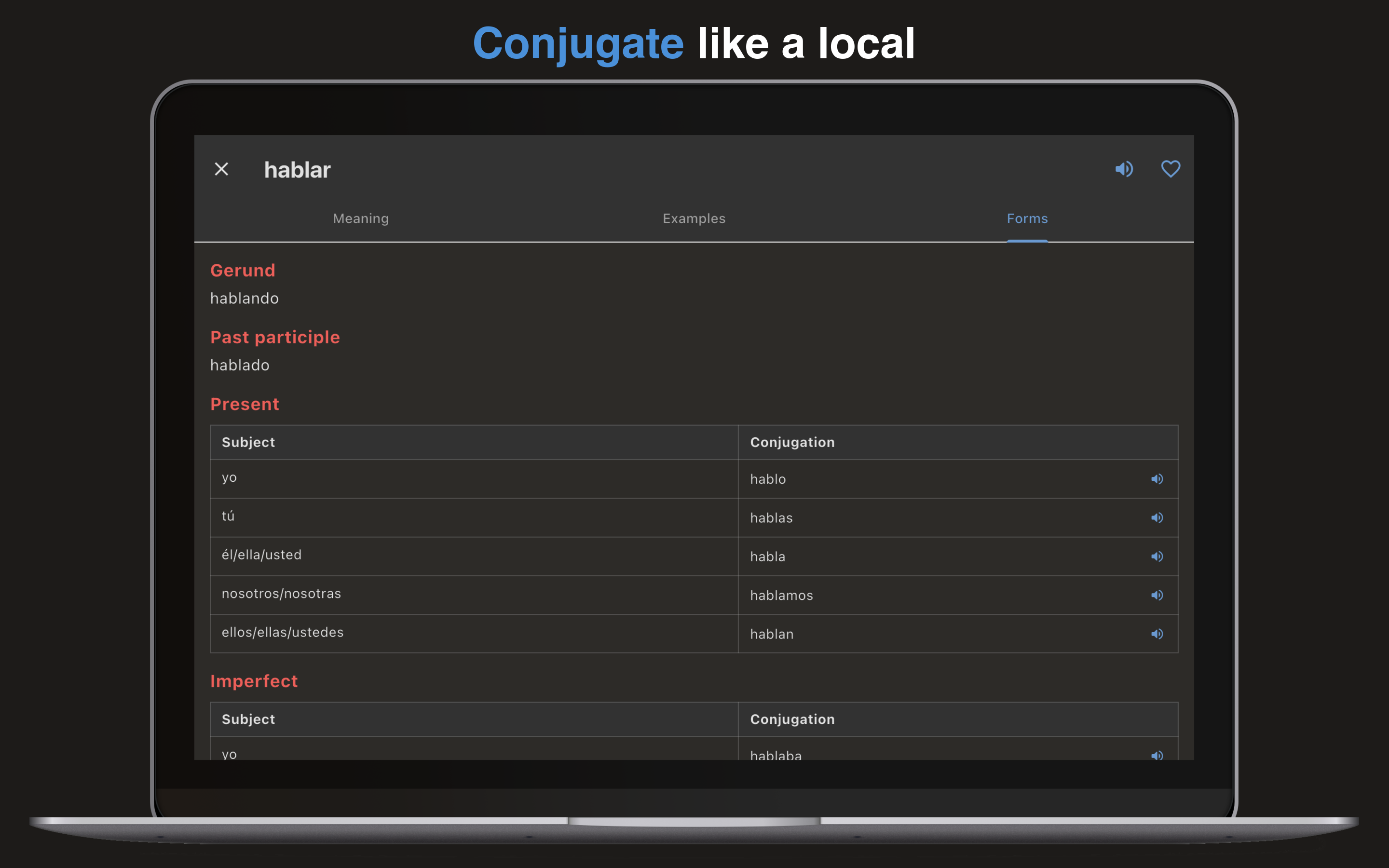Click the Past participle heading

(x=275, y=338)
